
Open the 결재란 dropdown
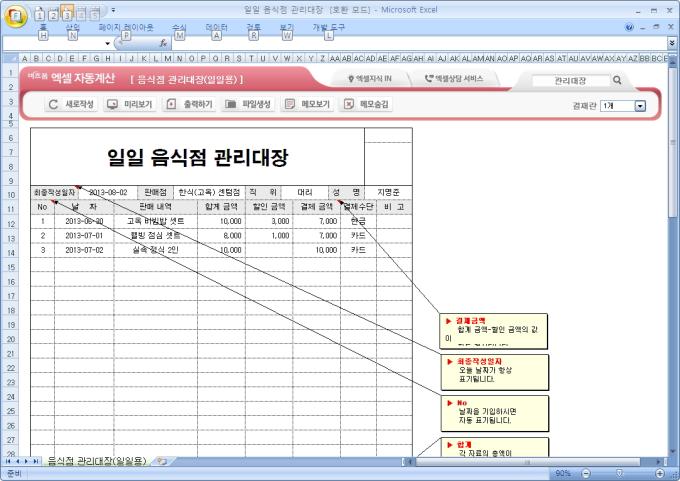pos(640,106)
